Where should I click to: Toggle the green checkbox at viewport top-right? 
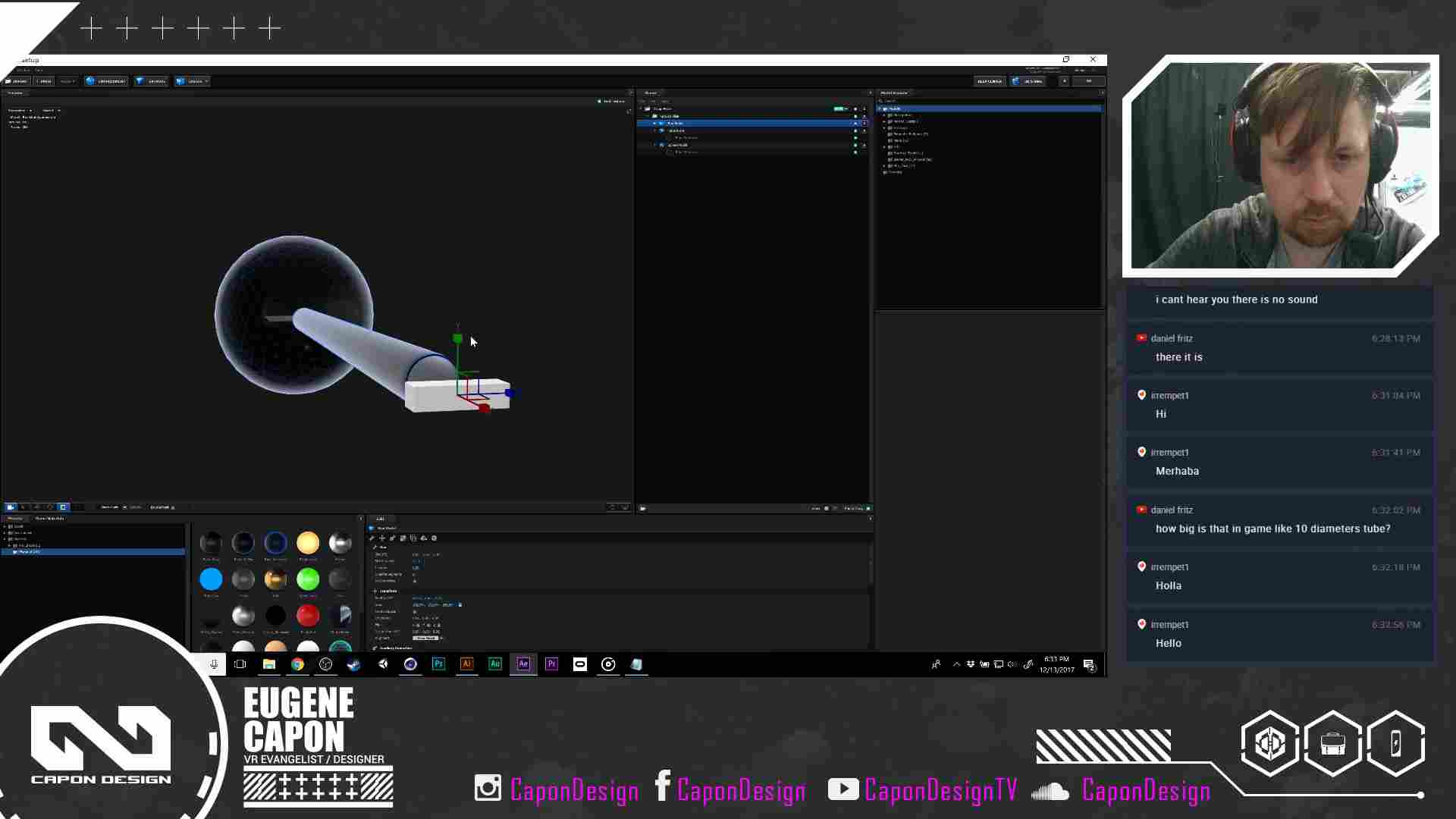[x=599, y=101]
